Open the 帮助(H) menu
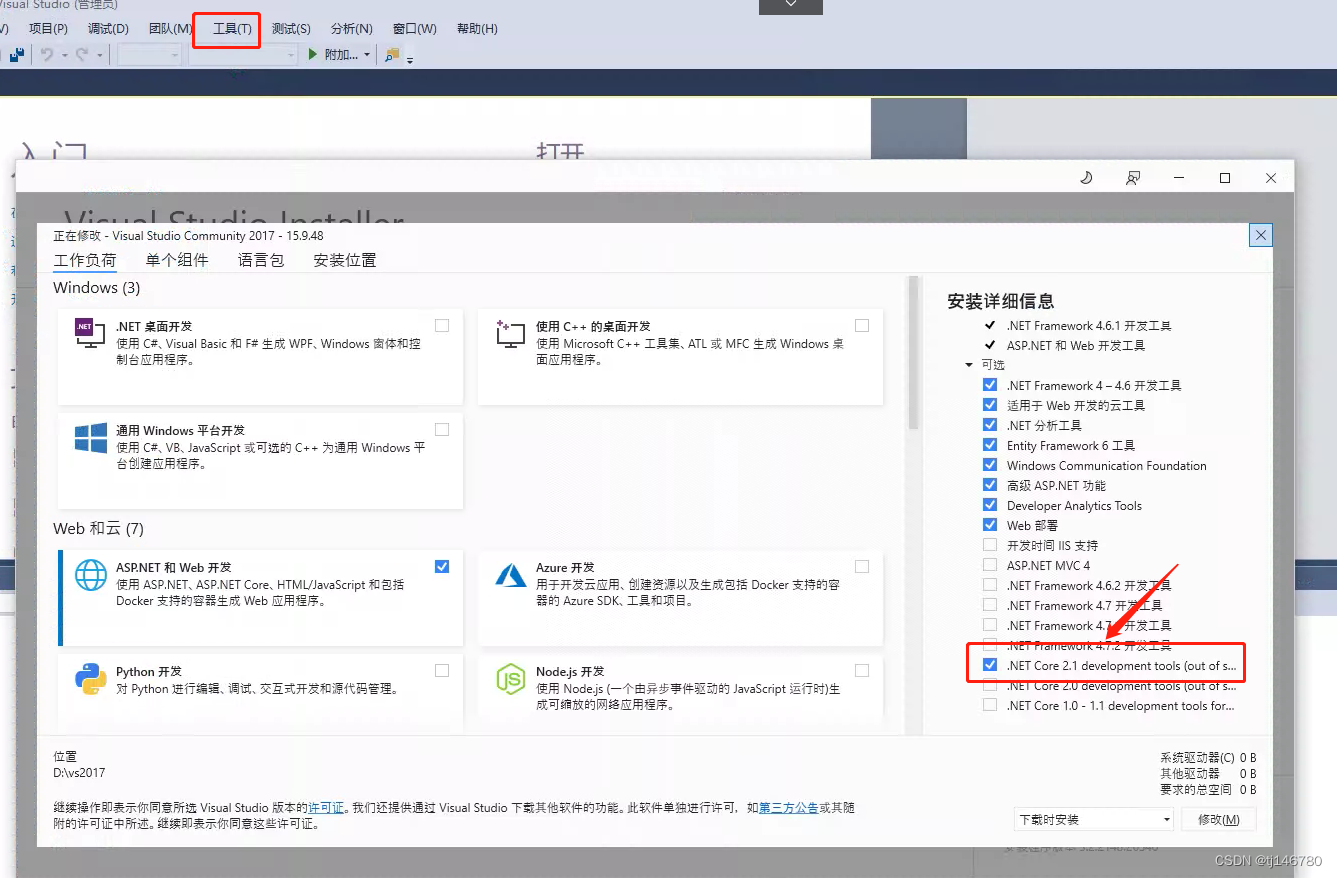Image resolution: width=1337 pixels, height=878 pixels. coord(477,29)
